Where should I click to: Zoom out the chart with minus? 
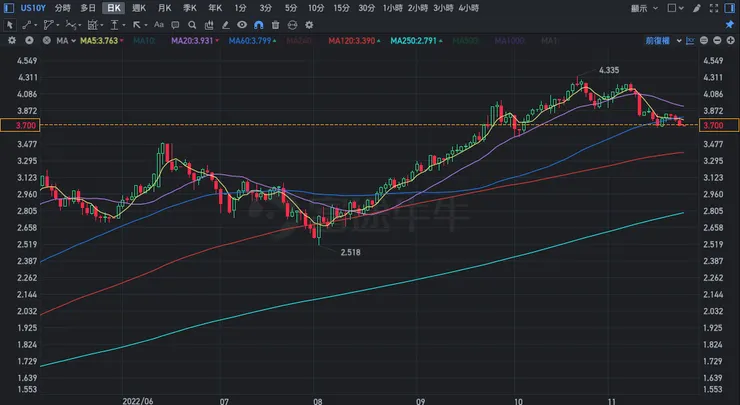coord(717,41)
